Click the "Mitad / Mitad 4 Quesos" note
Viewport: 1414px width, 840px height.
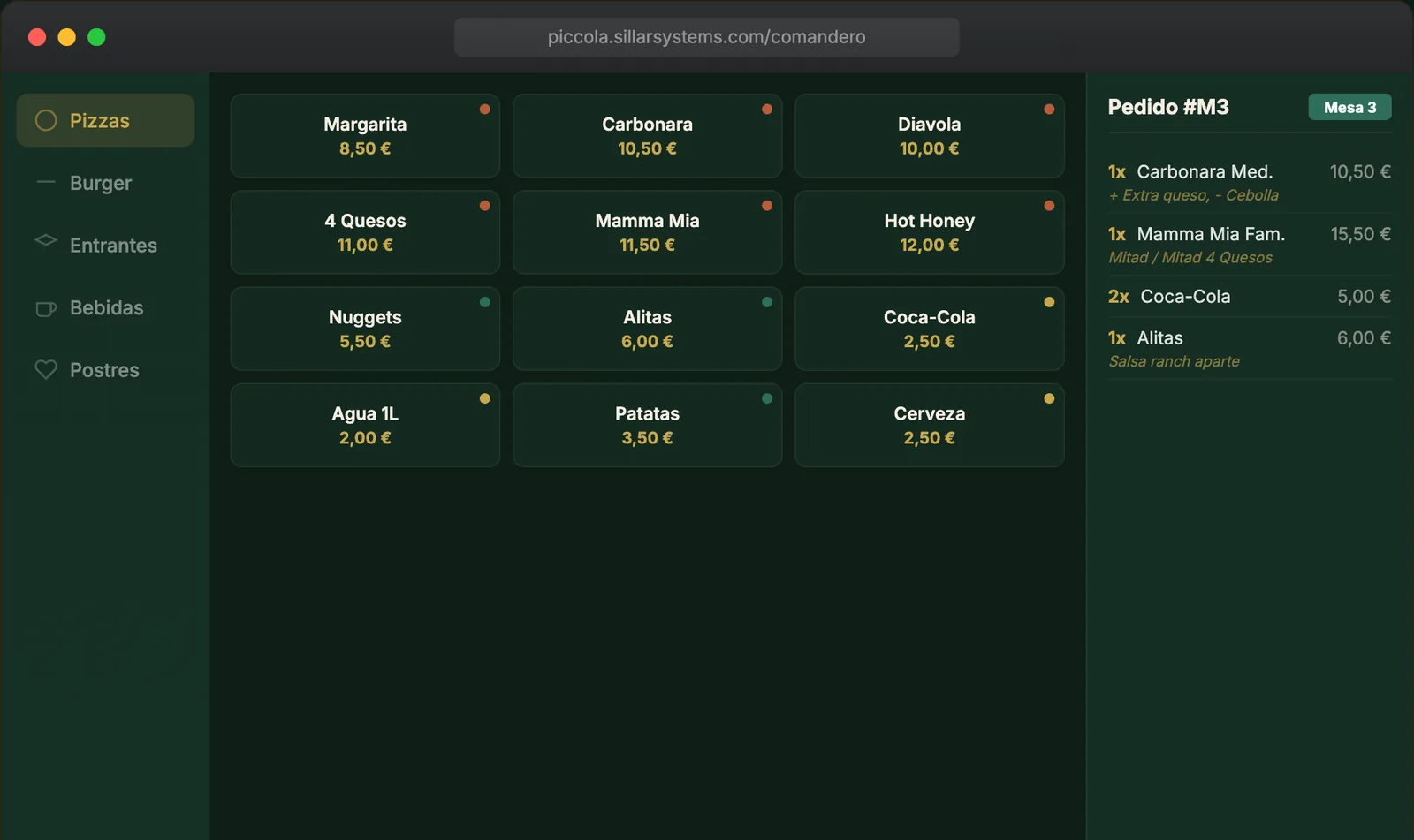[x=1190, y=257]
